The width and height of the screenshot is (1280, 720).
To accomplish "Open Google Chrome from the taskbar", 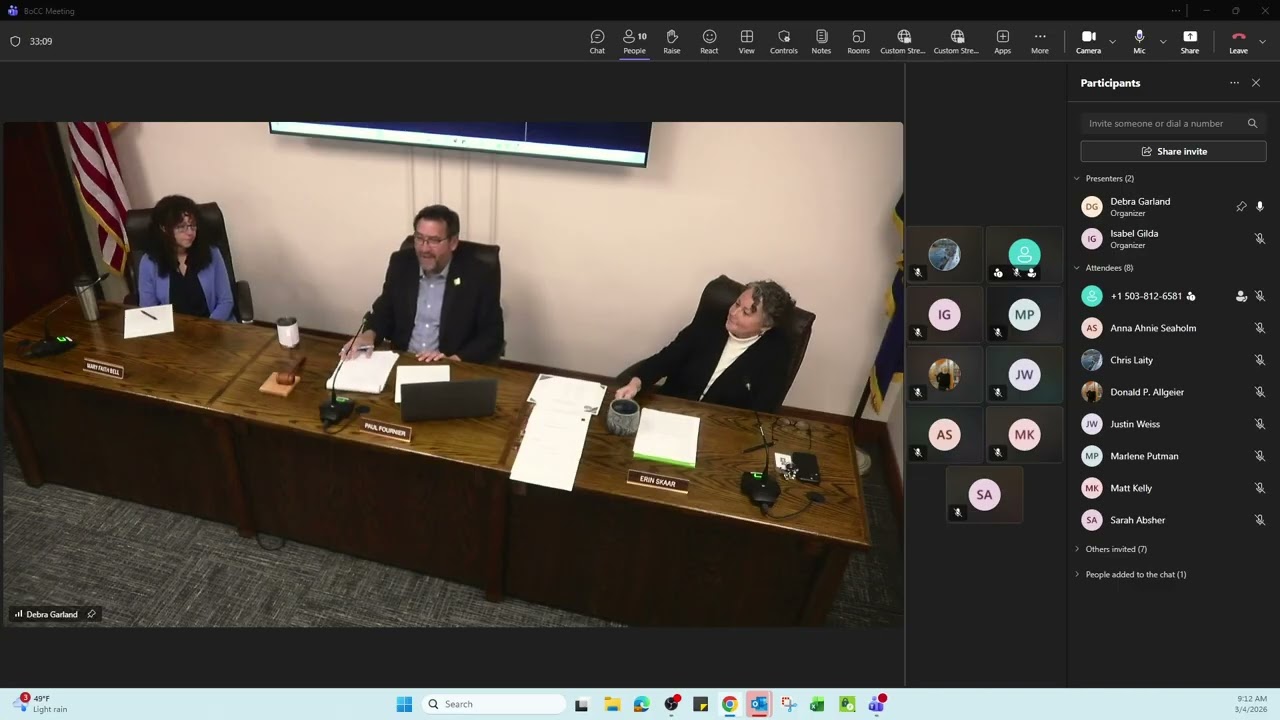I will pyautogui.click(x=730, y=704).
